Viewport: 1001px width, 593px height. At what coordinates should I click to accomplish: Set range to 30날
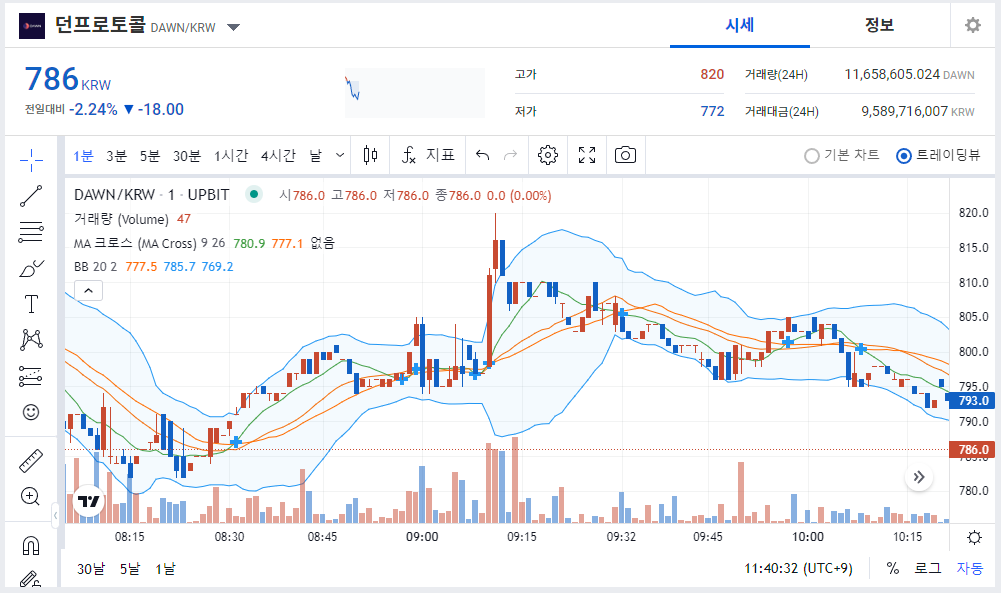pyautogui.click(x=91, y=569)
